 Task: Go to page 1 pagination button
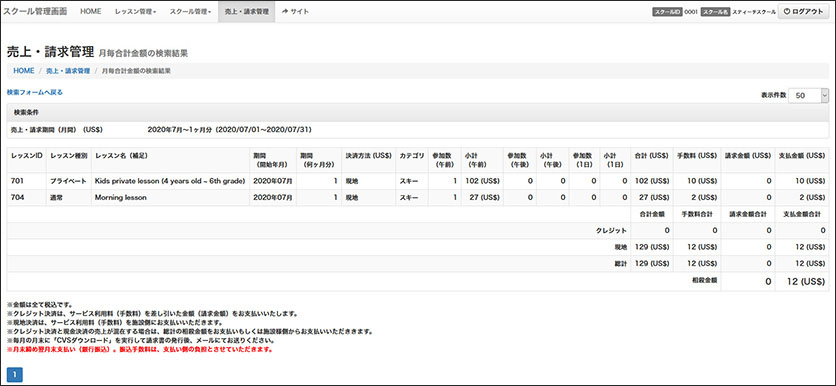pos(15,375)
